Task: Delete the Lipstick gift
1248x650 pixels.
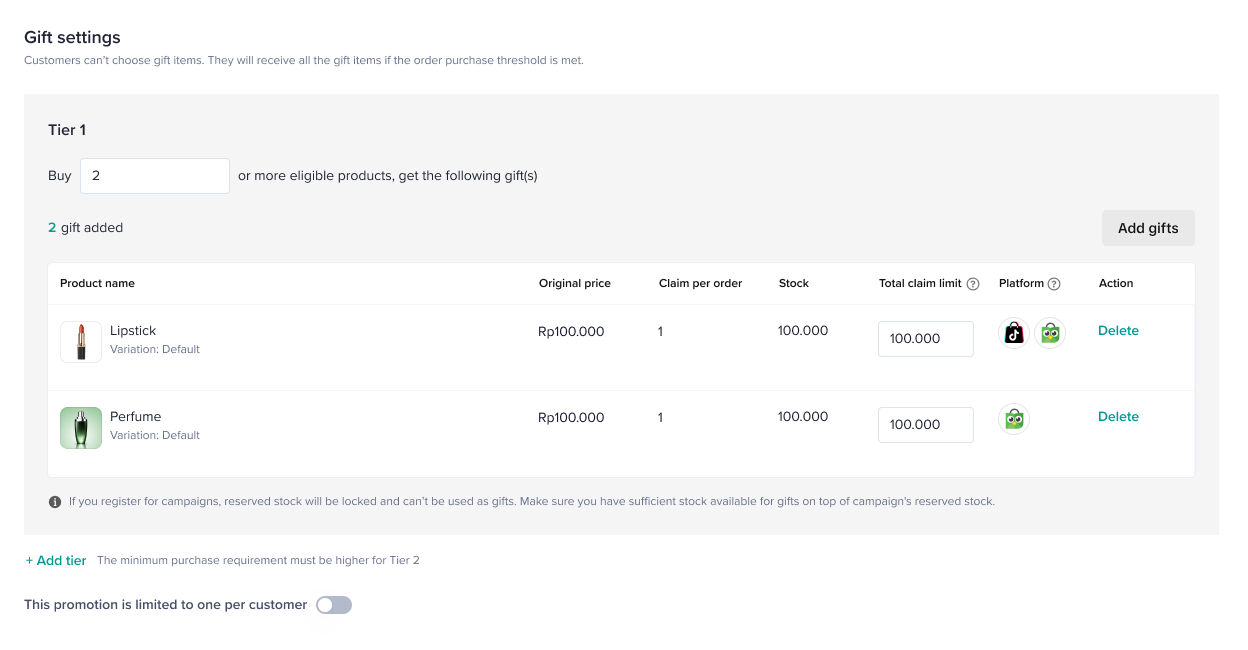Action: click(1118, 331)
